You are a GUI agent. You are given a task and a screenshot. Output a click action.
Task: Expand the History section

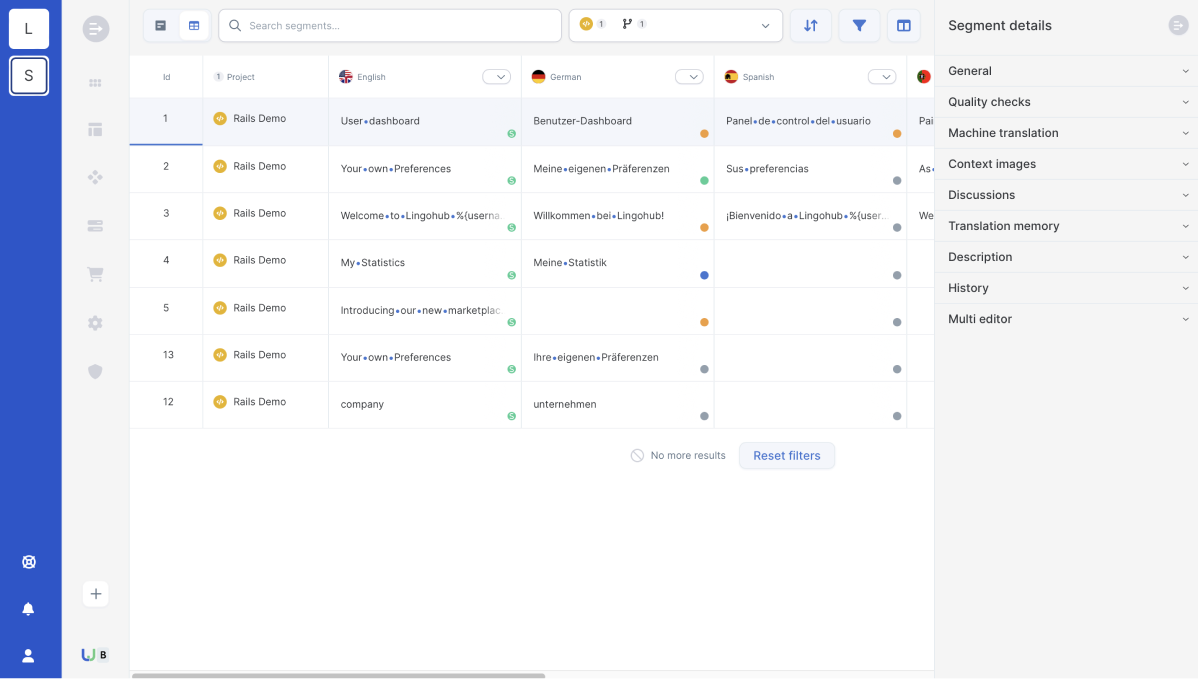1067,288
